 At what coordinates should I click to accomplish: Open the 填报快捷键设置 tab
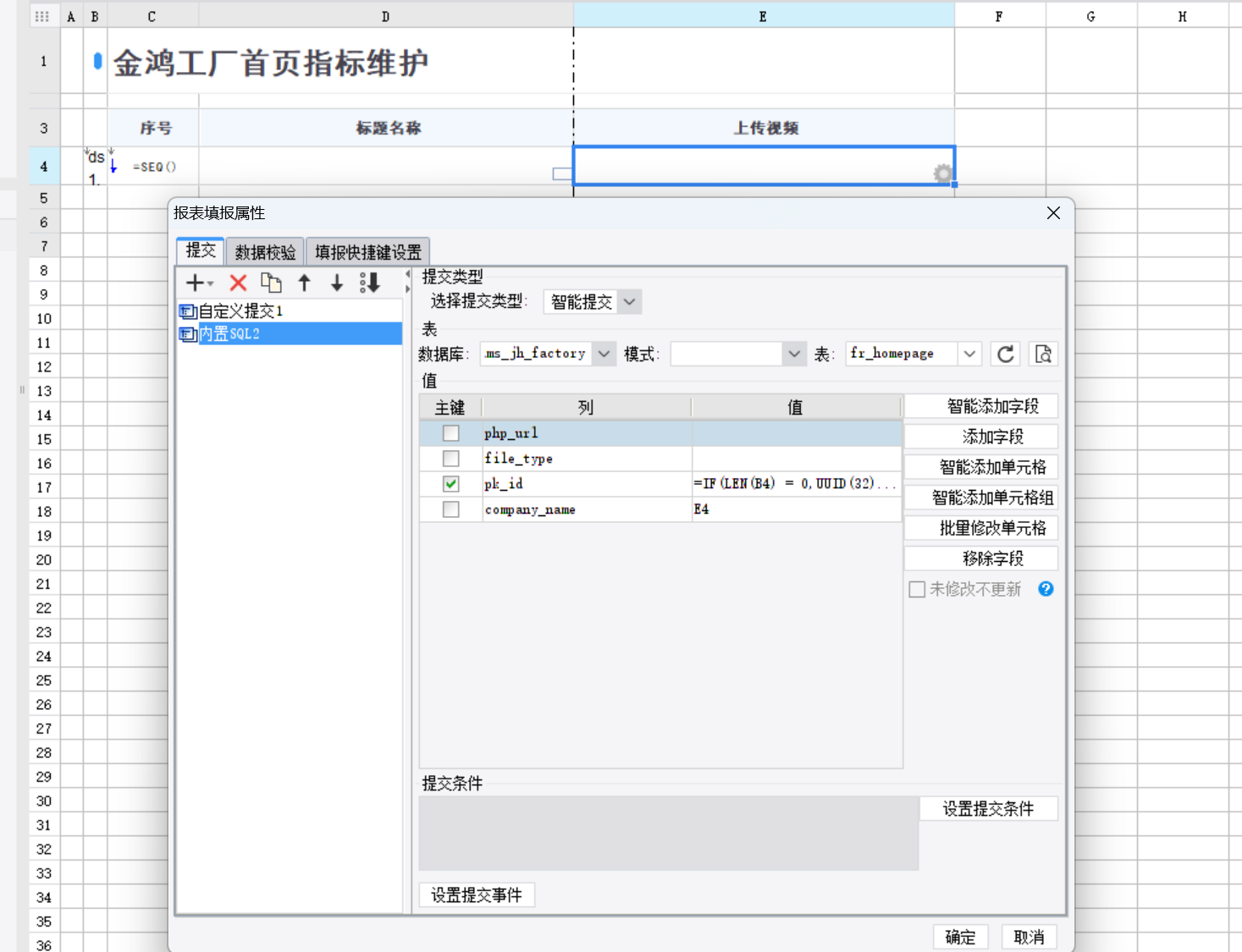(368, 252)
